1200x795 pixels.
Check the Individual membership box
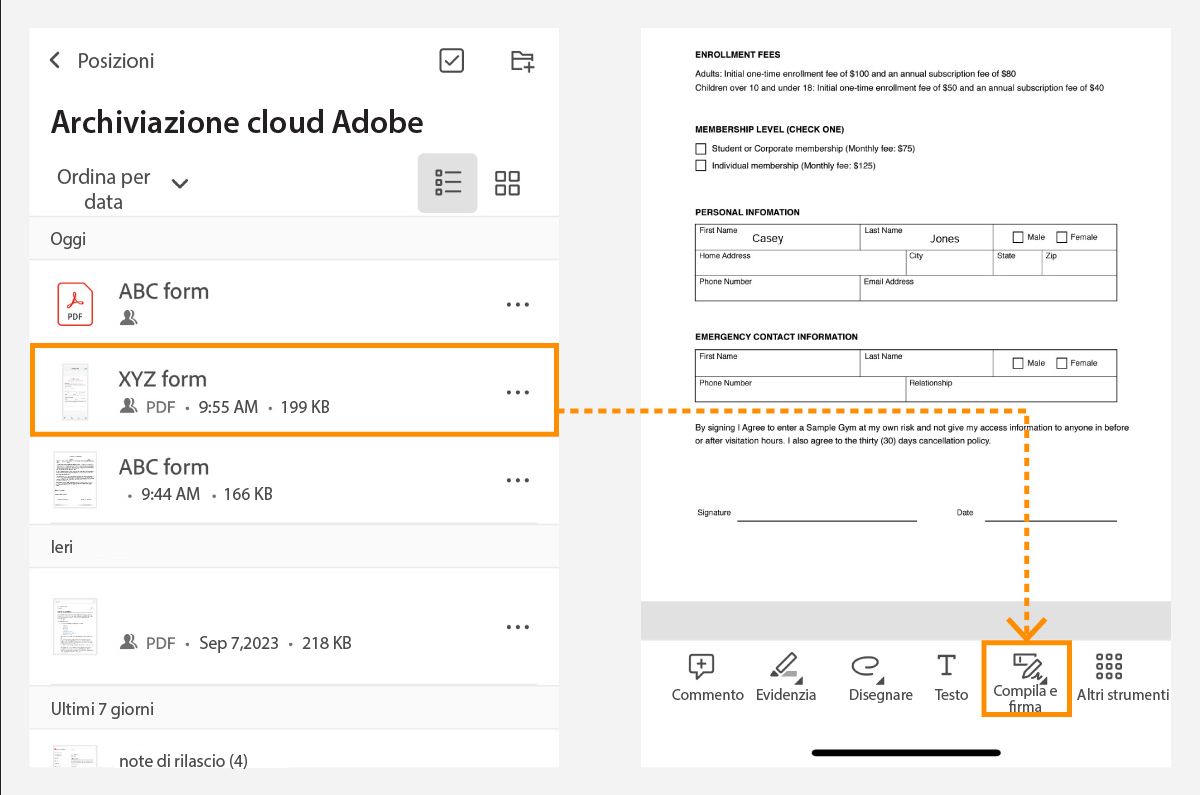(x=701, y=165)
